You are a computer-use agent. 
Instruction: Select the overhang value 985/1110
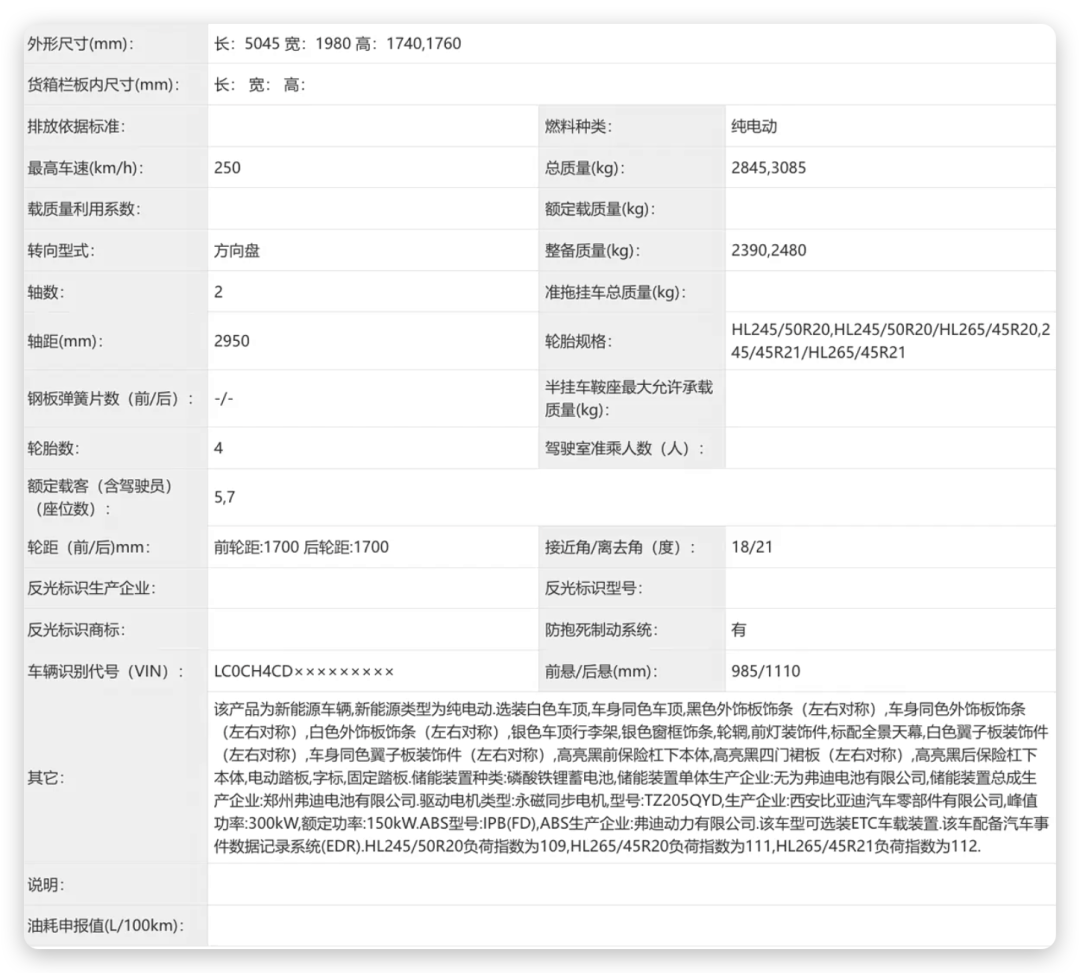(766, 671)
